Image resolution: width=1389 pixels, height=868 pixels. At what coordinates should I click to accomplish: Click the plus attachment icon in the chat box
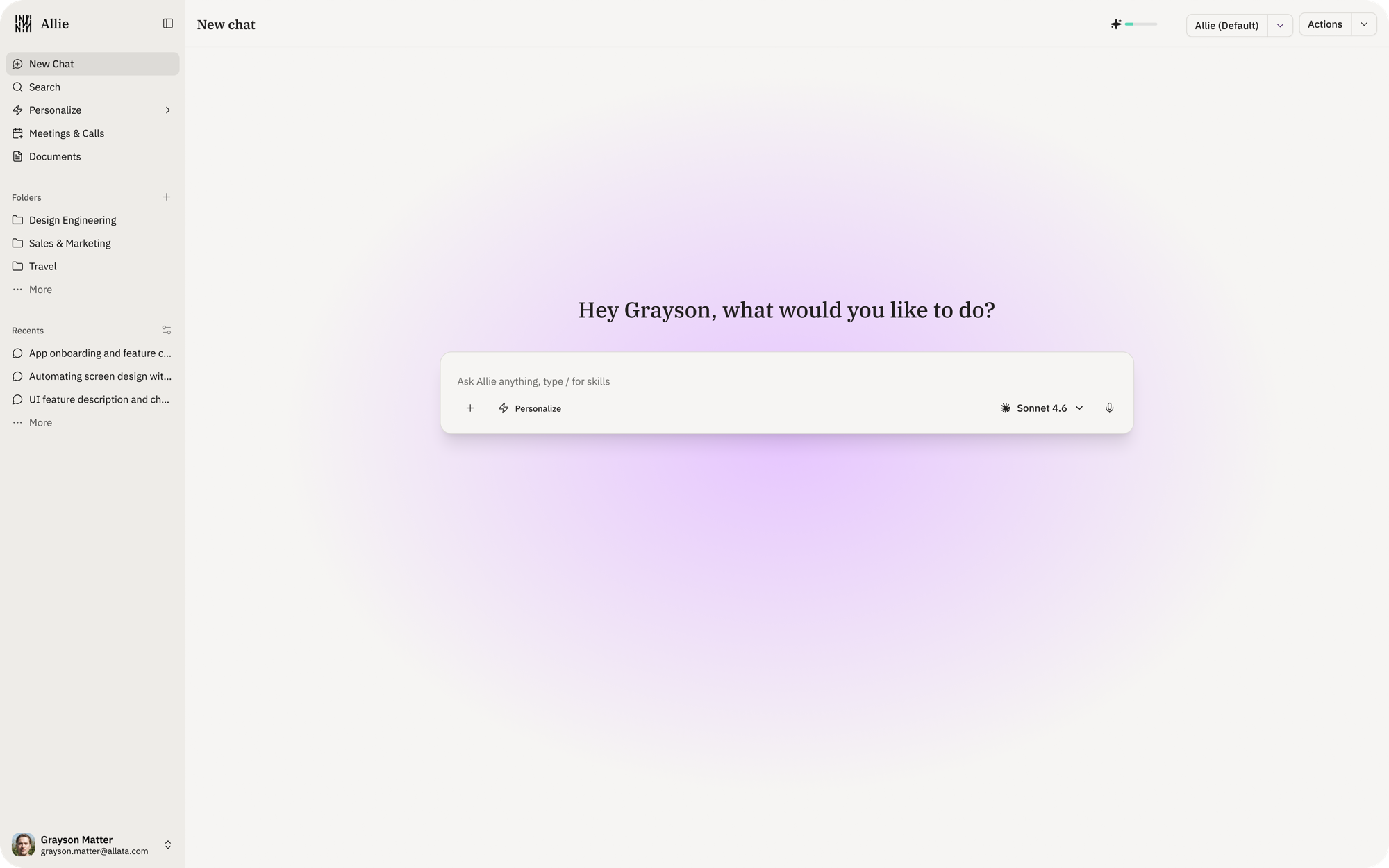click(x=470, y=408)
